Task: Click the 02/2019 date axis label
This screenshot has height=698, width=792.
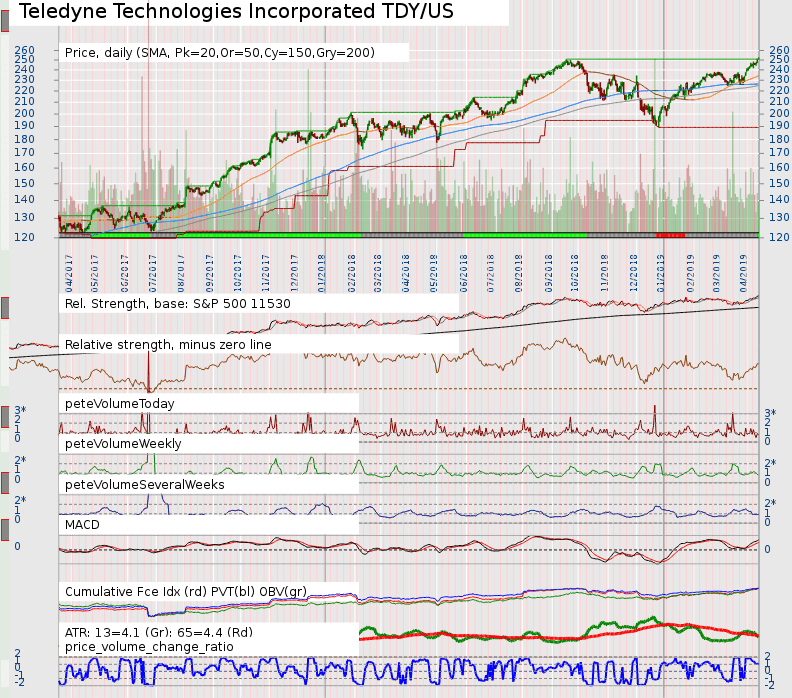Action: coord(690,273)
